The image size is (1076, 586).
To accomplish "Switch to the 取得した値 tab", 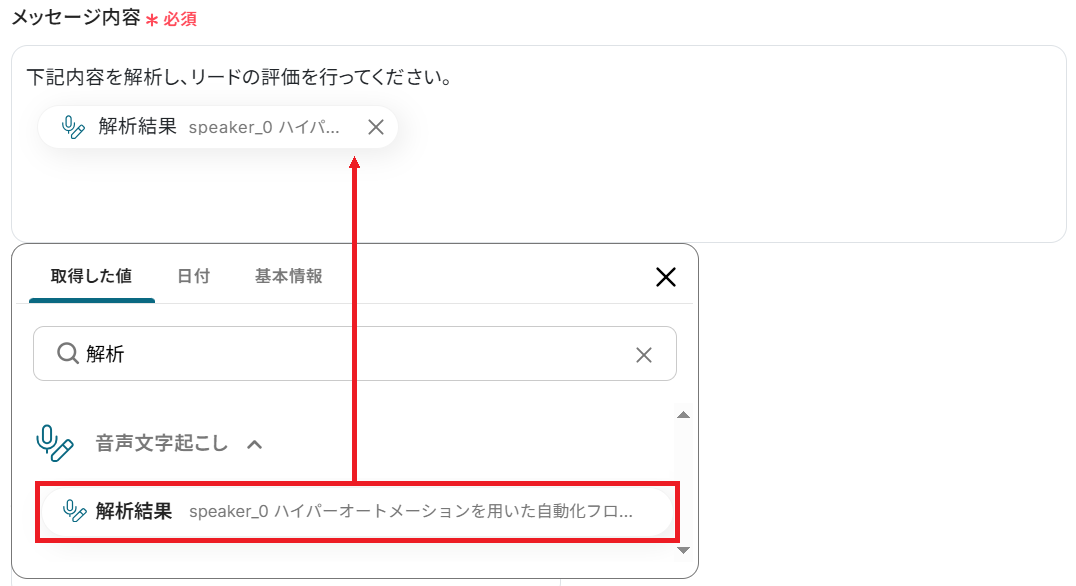I will pyautogui.click(x=91, y=276).
